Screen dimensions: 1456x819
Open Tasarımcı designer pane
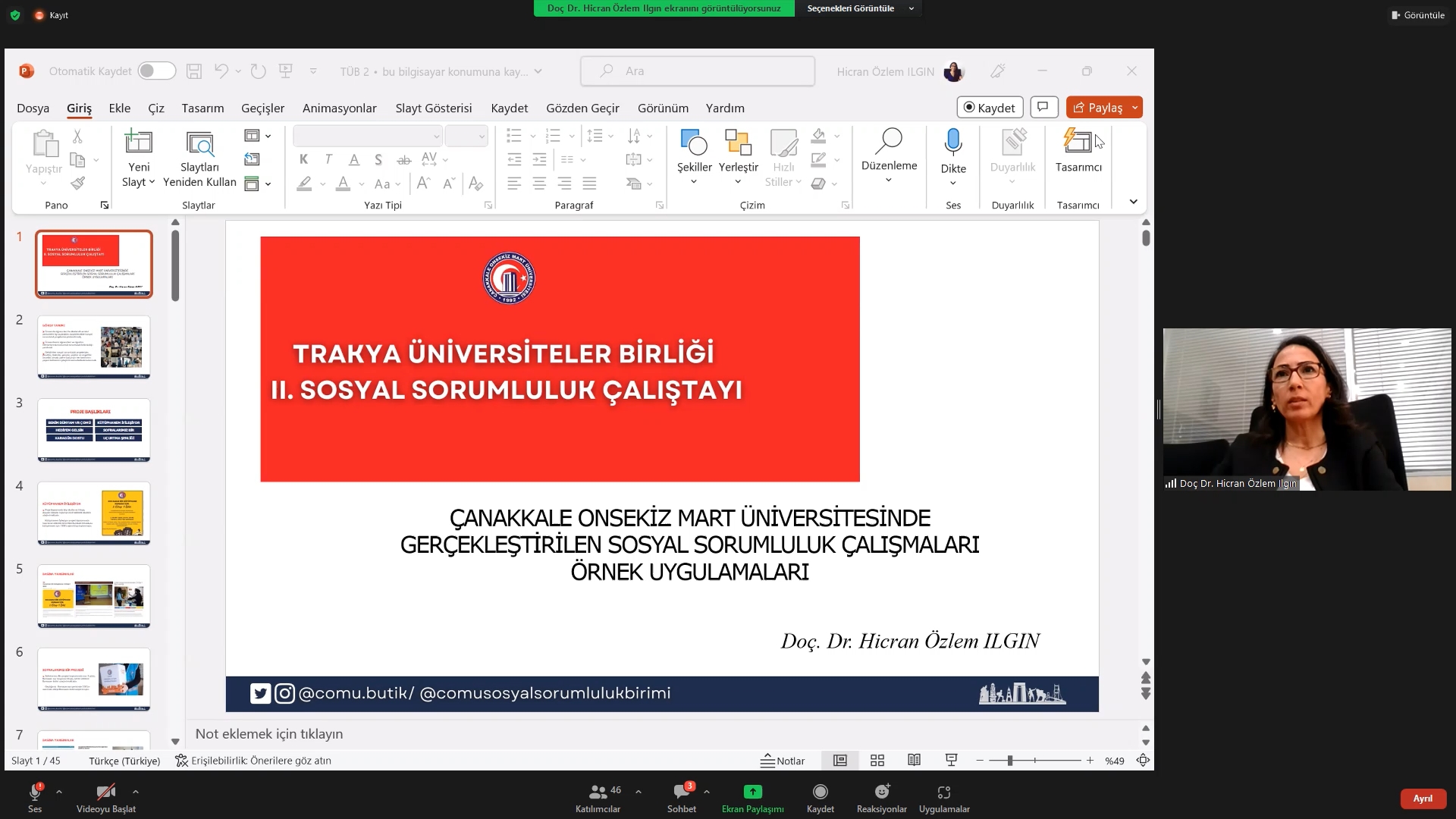tap(1078, 150)
